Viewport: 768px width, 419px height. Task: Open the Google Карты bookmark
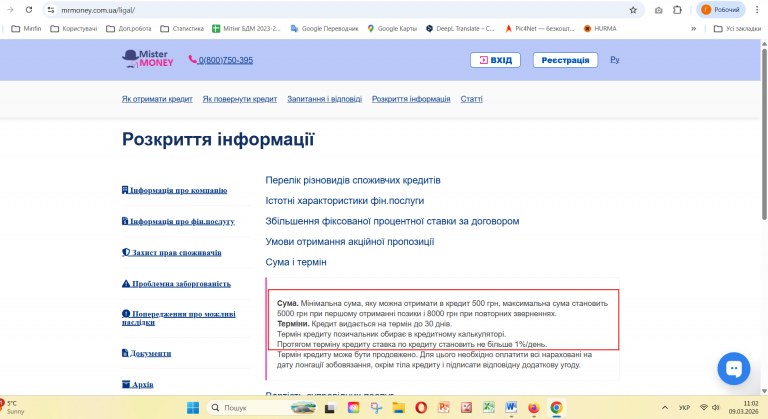coord(392,28)
